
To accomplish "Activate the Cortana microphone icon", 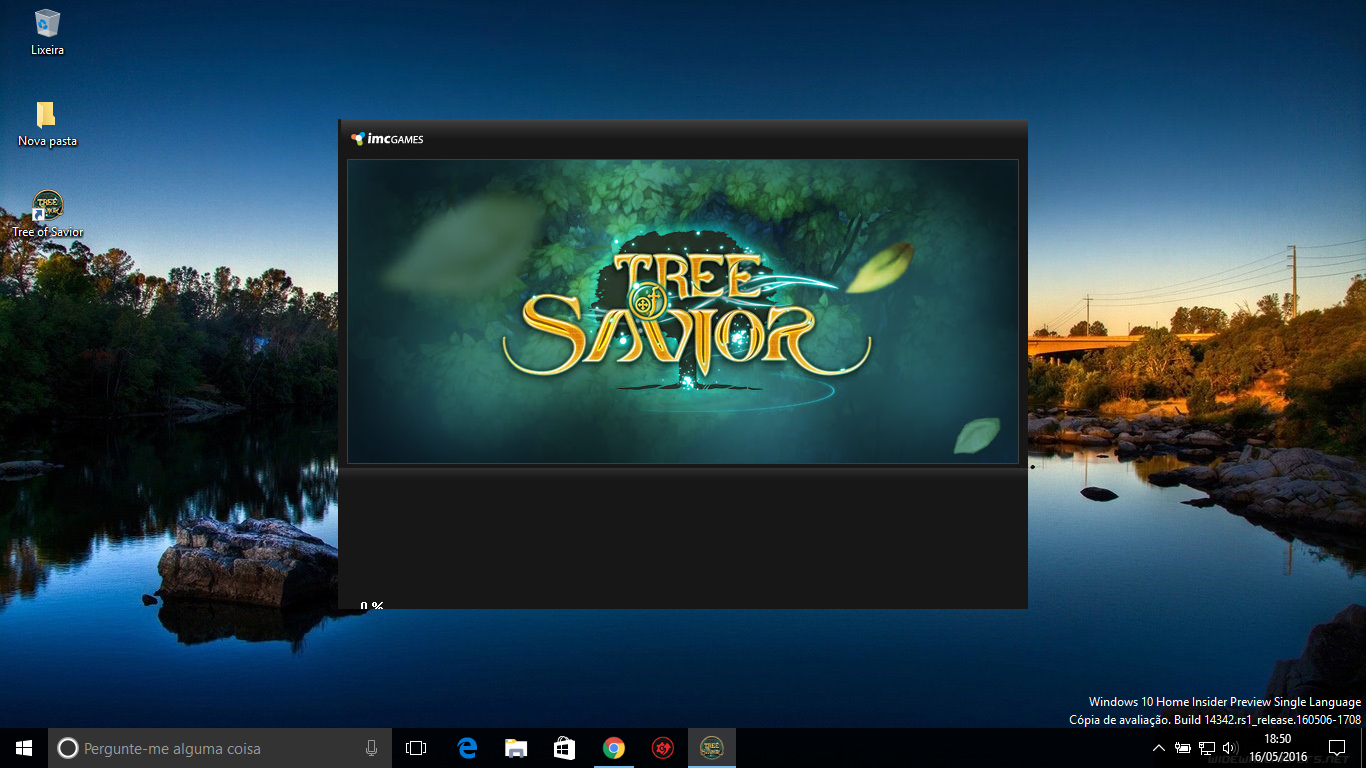I will point(371,748).
